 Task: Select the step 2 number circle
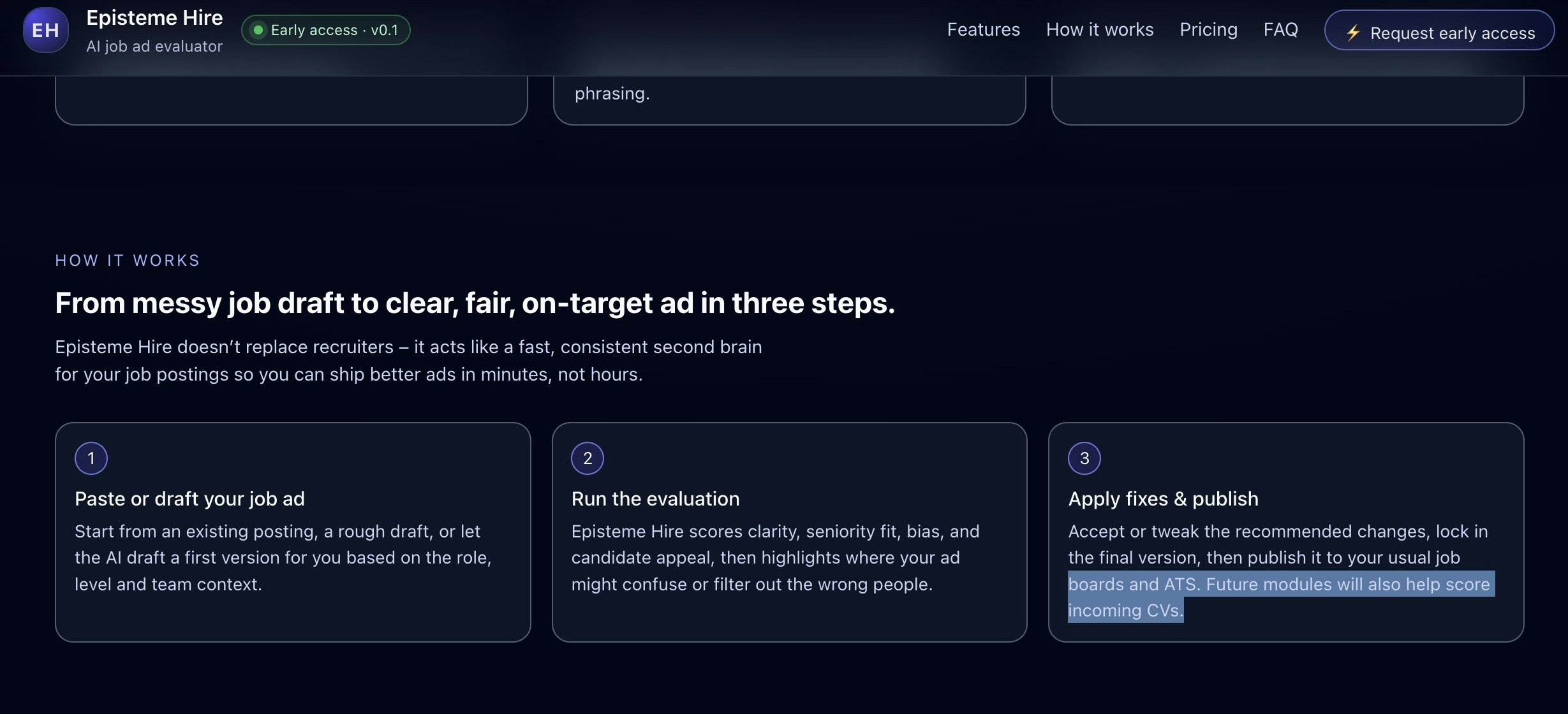(587, 458)
